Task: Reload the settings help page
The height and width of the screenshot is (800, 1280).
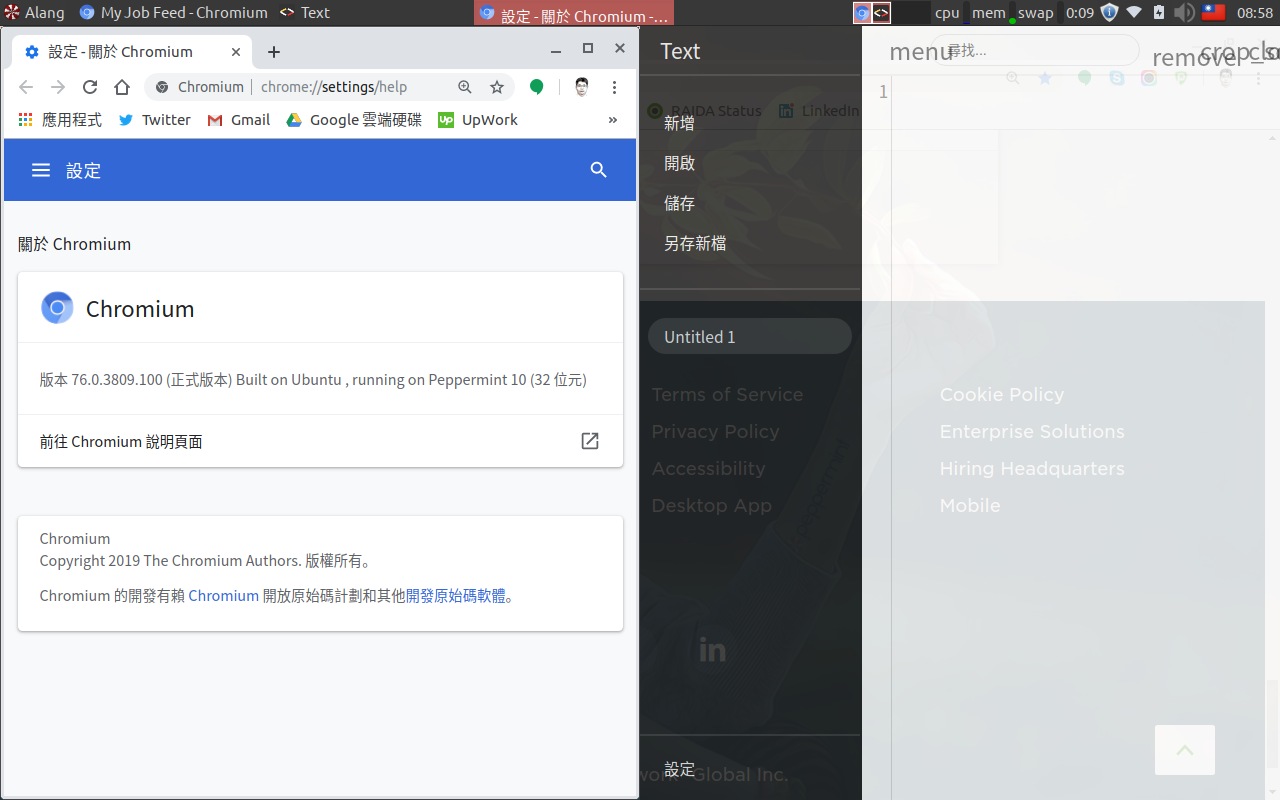Action: (x=90, y=87)
